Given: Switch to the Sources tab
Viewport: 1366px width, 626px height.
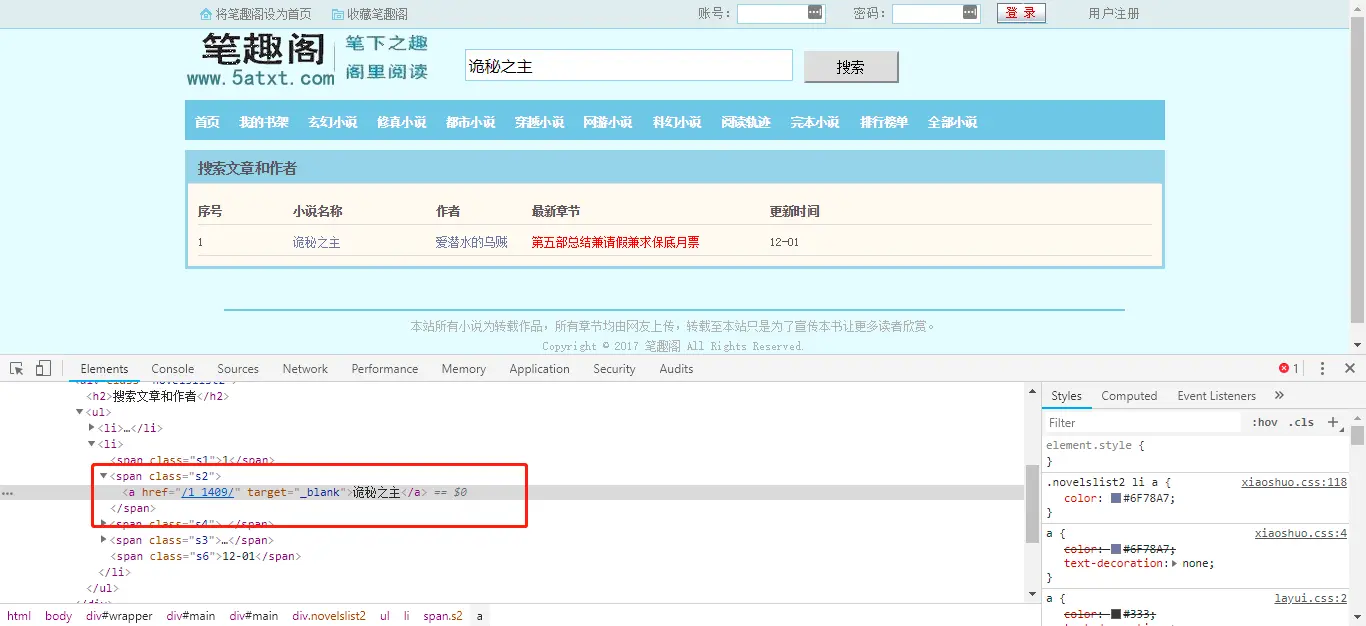Looking at the screenshot, I should 238,368.
